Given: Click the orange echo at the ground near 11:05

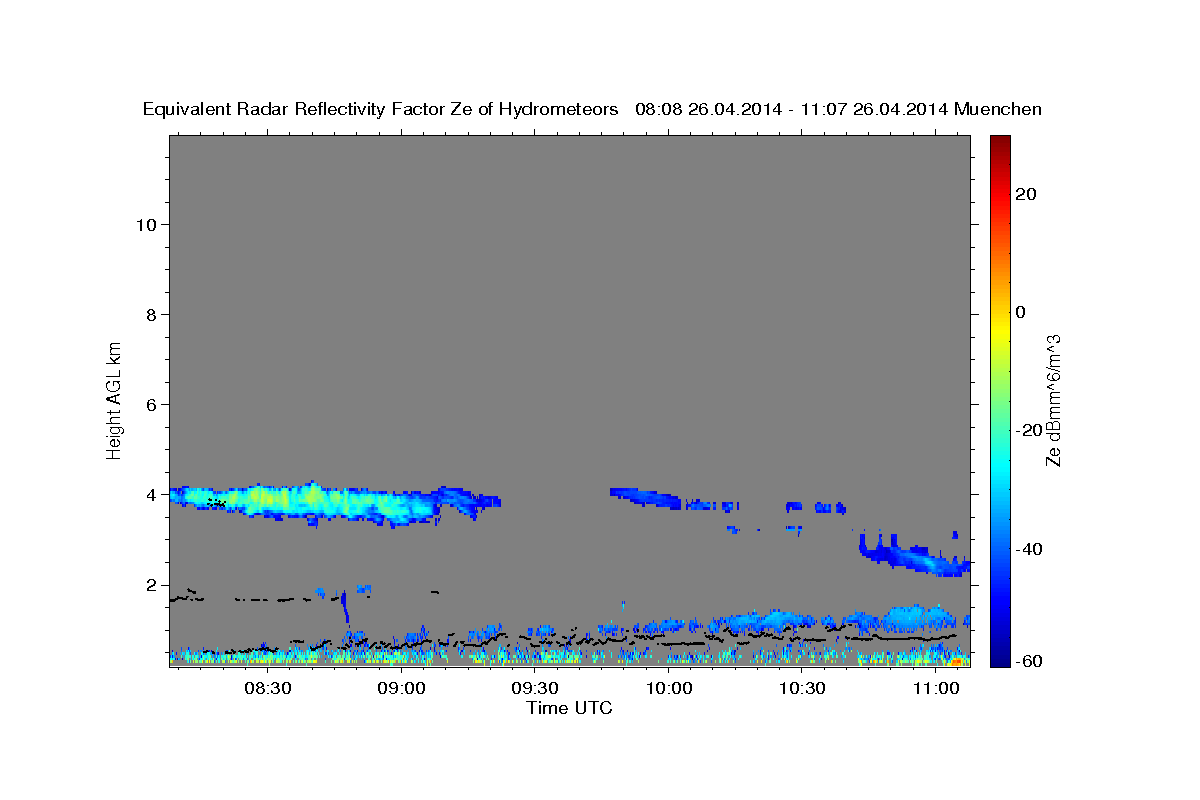Looking at the screenshot, I should [x=958, y=662].
